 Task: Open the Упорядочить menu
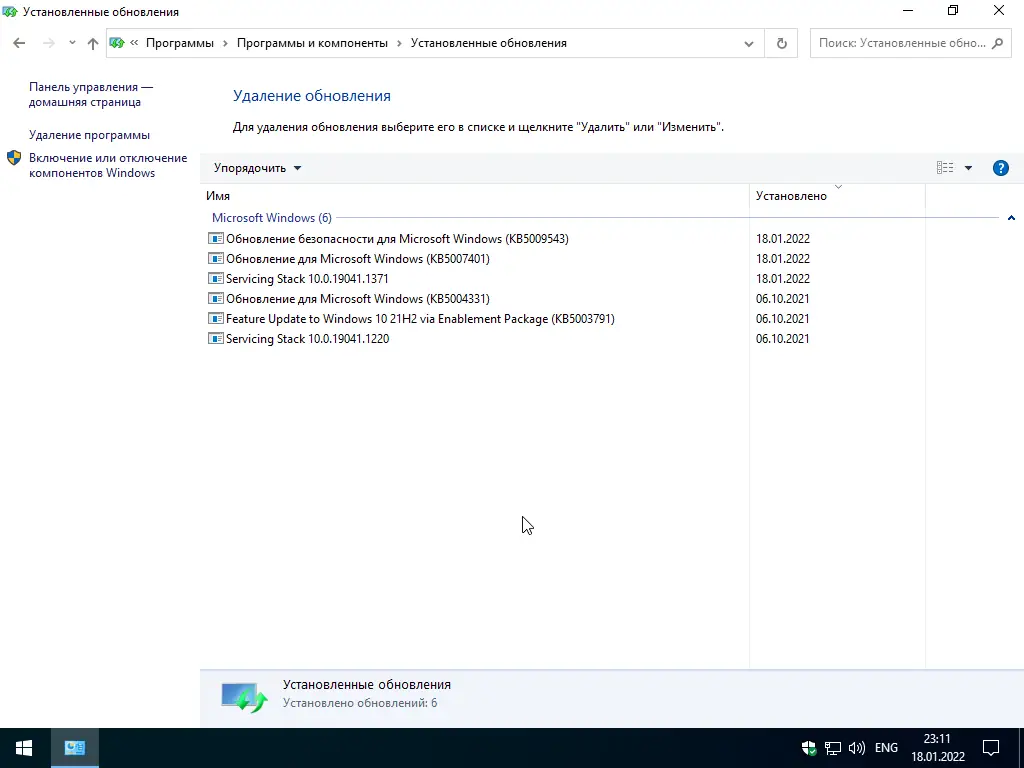pos(257,168)
